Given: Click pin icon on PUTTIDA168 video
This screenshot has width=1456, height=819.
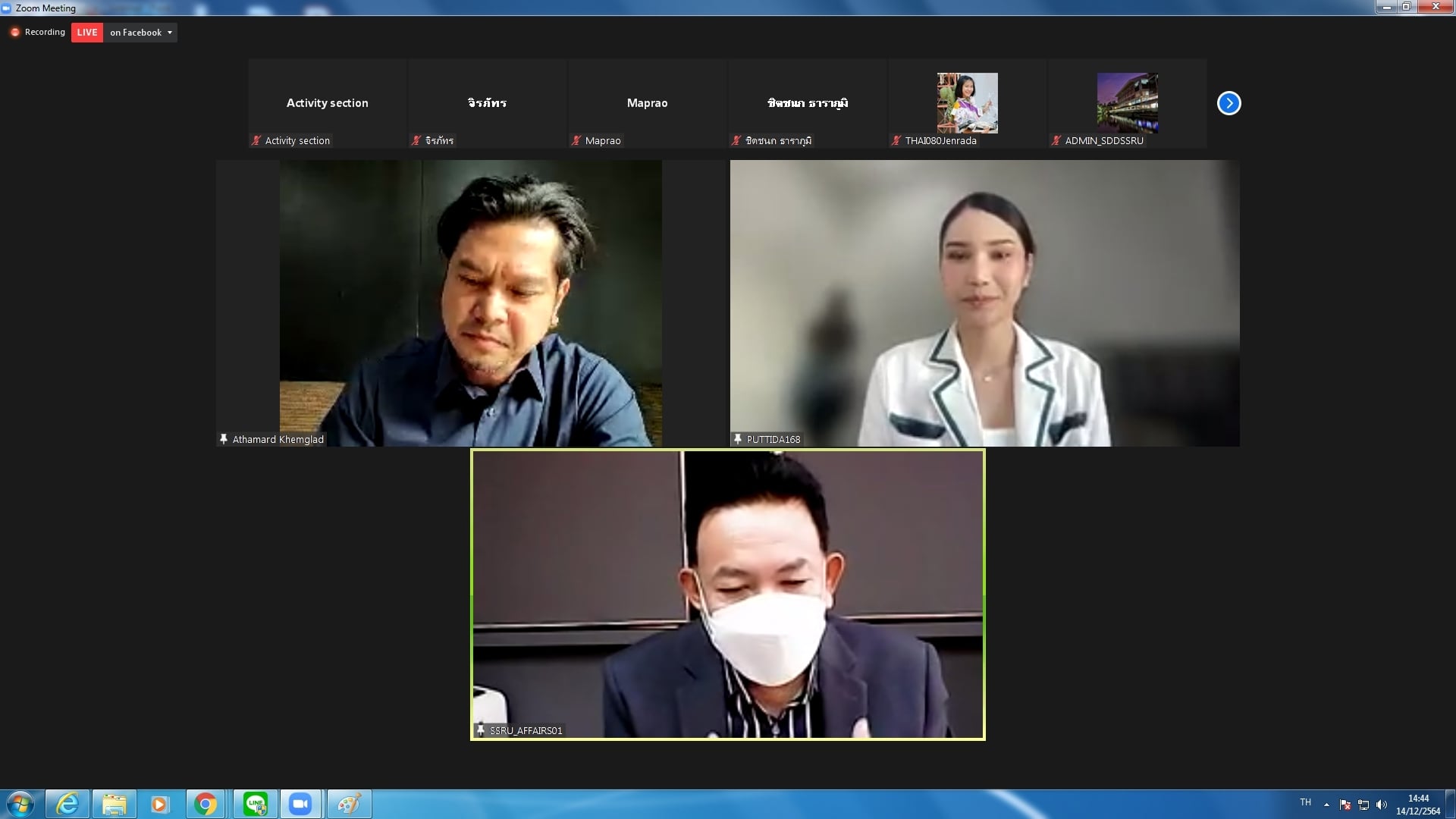Looking at the screenshot, I should (737, 439).
